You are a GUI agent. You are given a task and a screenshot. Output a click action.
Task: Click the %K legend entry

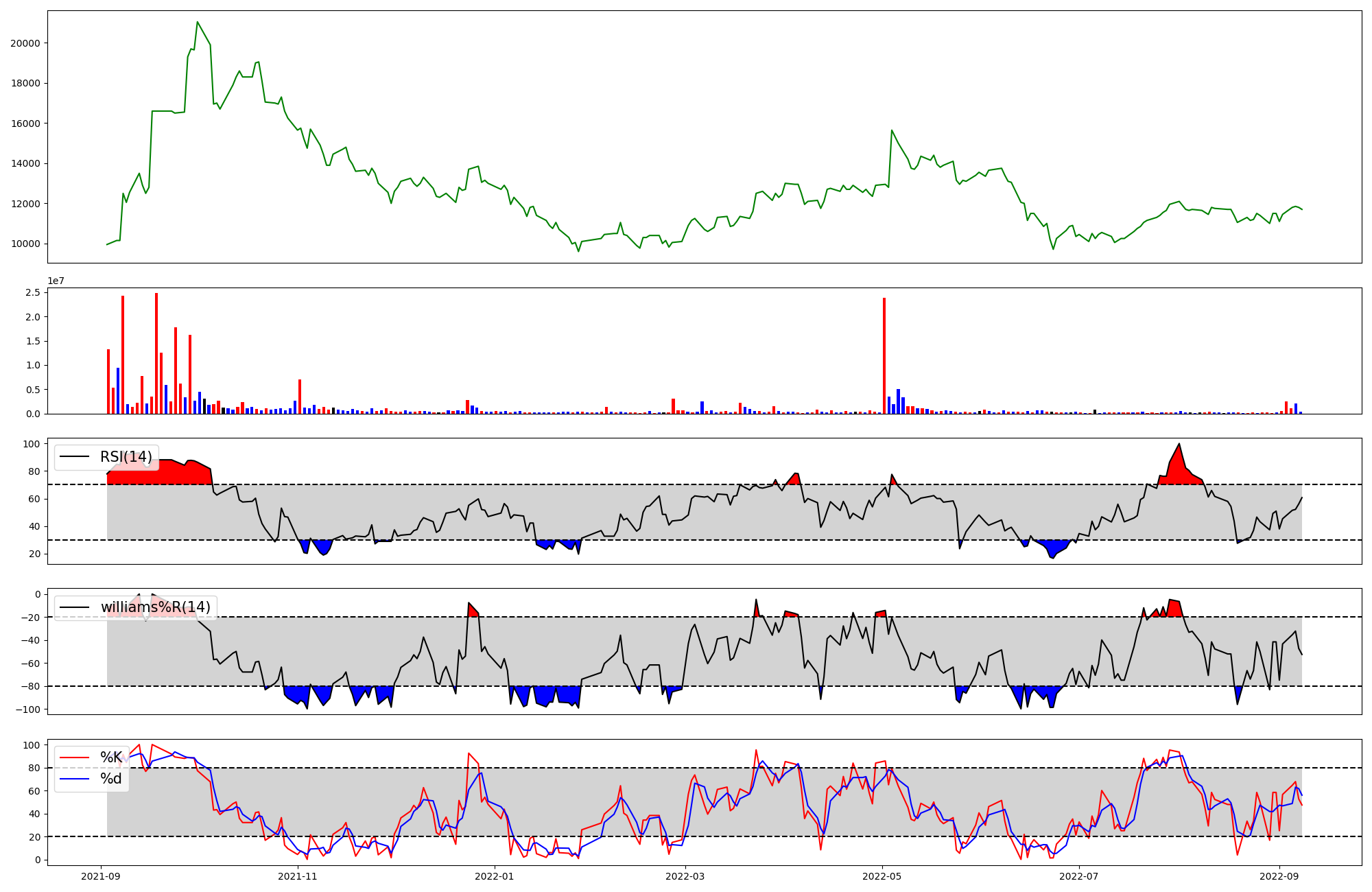click(110, 758)
